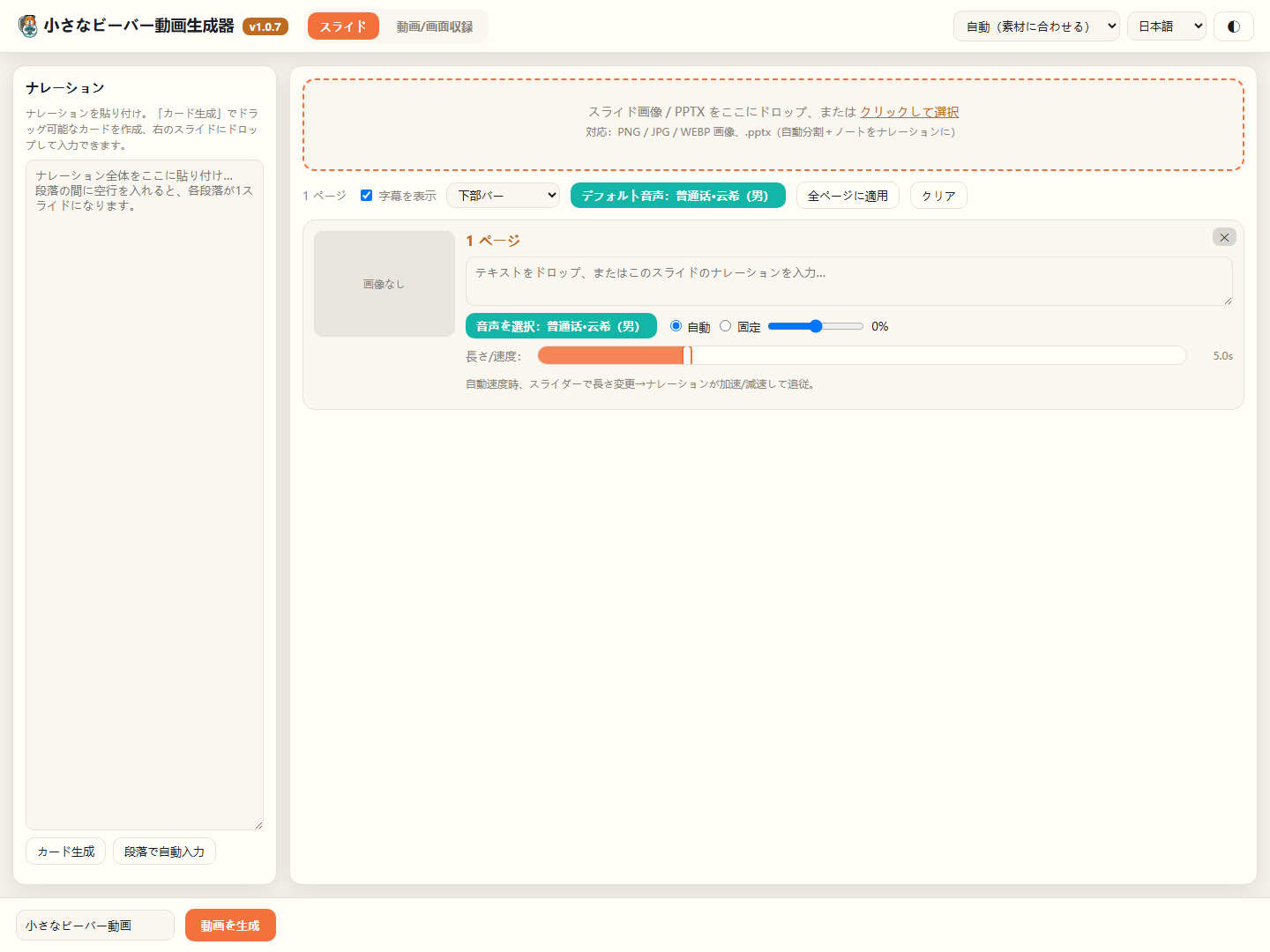Screen dimensions: 1270x952
Task: Switch to the 動画/画面収録 tab
Action: [x=435, y=26]
